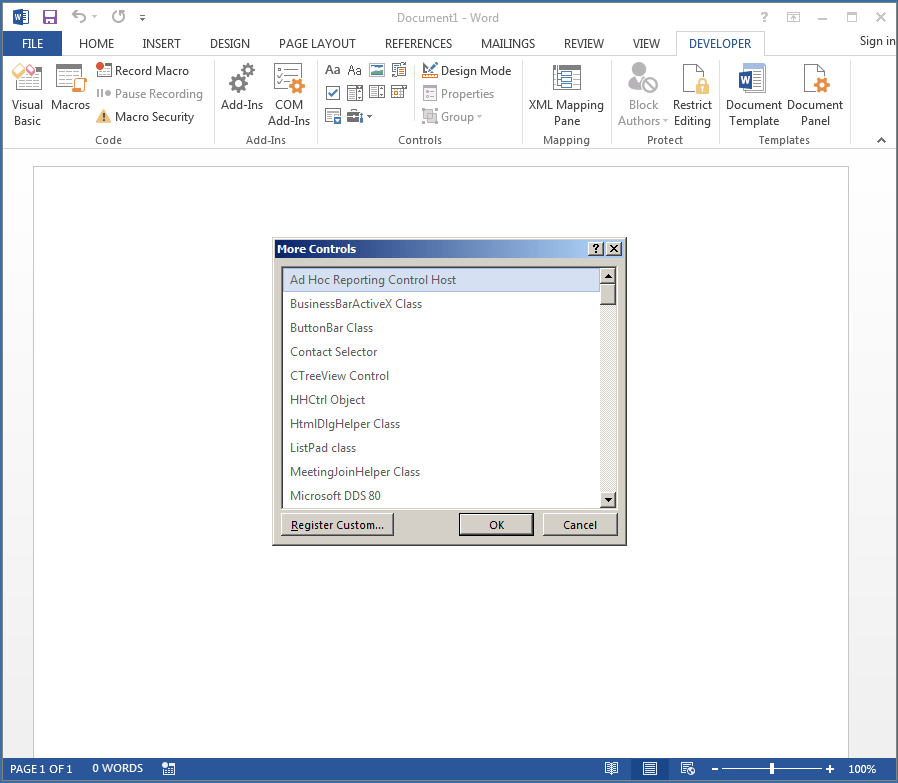The height and width of the screenshot is (783, 898).
Task: Switch to VIEW tab
Action: (646, 44)
